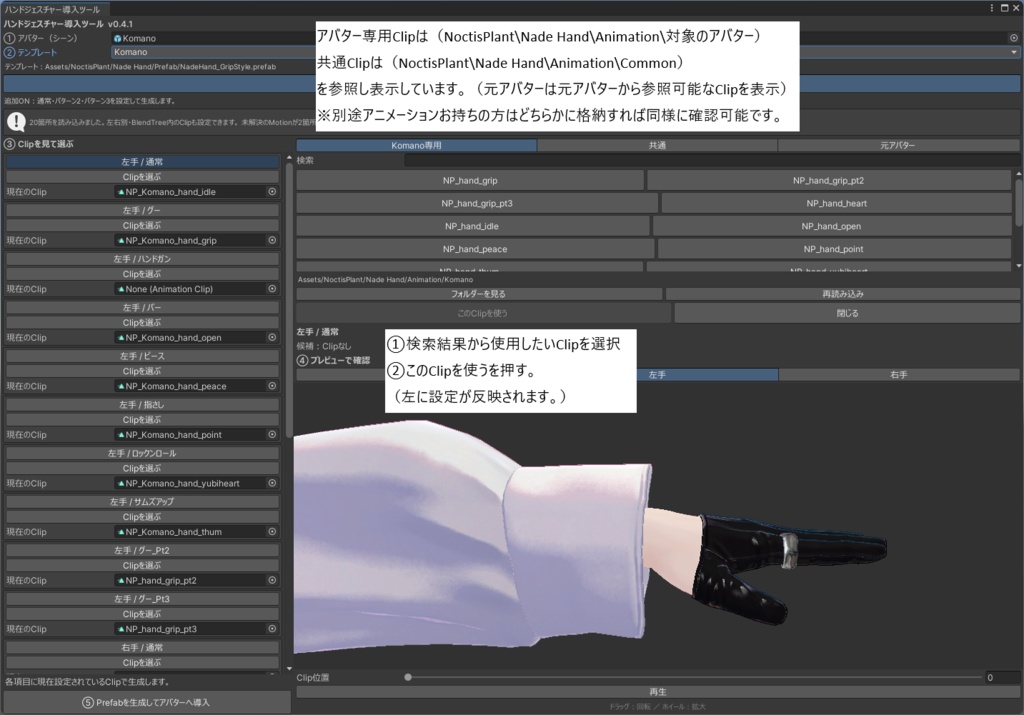Viewport: 1024px width, 715px height.
Task: Select 左手 preview tab
Action: pyautogui.click(x=657, y=375)
